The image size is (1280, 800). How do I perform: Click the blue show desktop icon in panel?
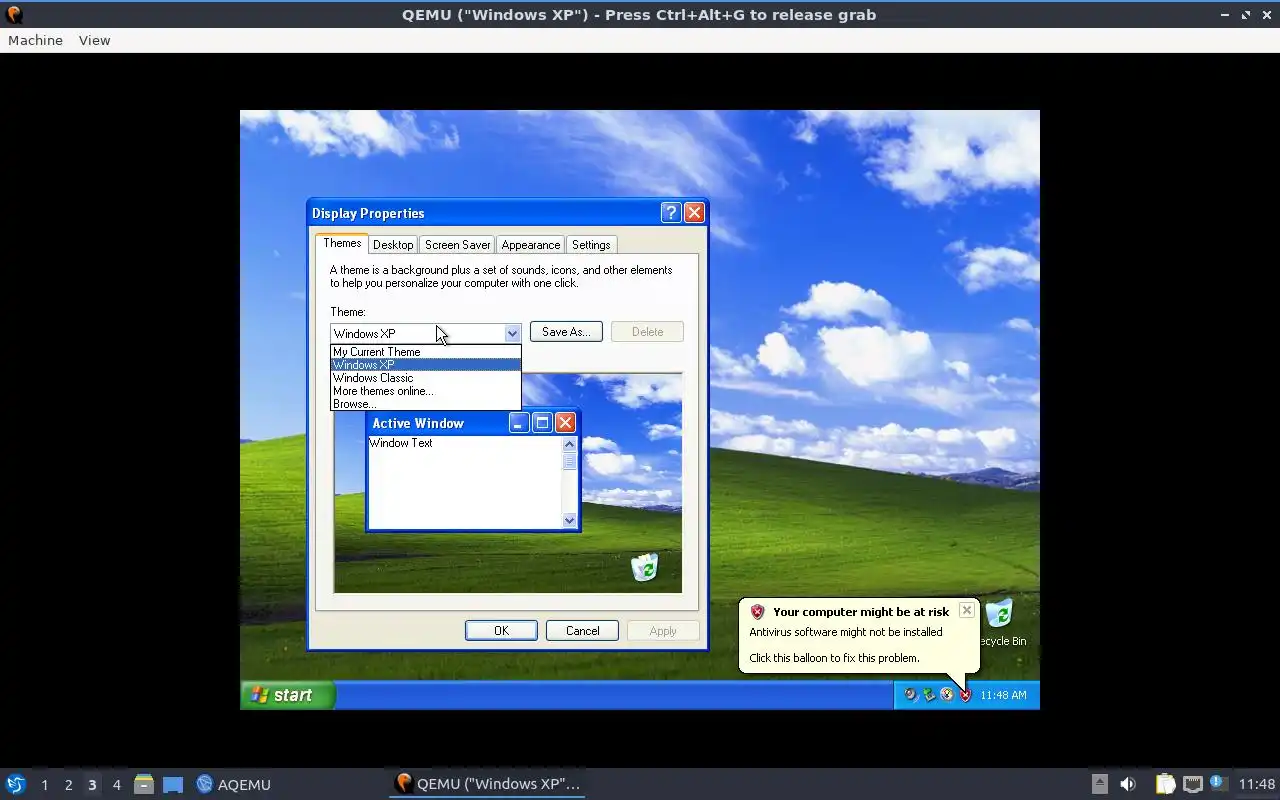coord(173,784)
